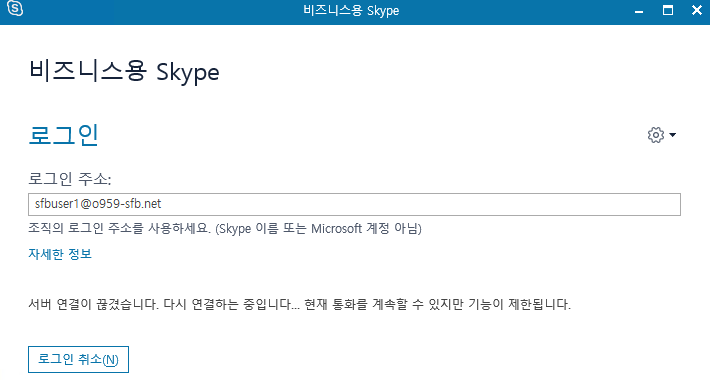
Task: Click the title bar text 비즈니스용 Skype
Action: (351, 10)
